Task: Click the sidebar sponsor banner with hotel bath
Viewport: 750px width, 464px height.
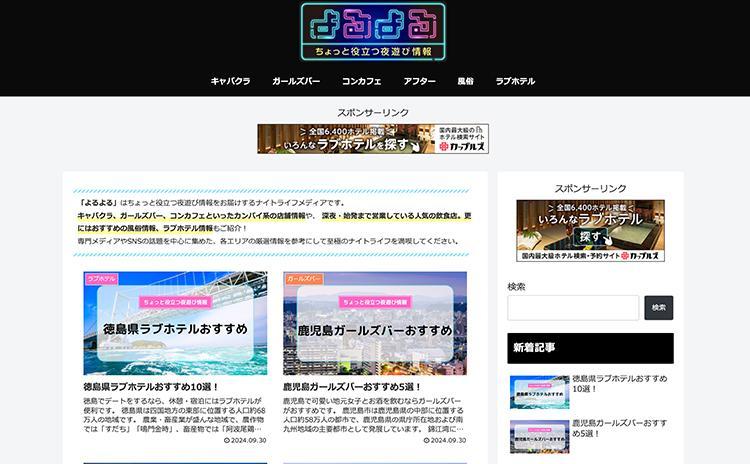Action: click(x=590, y=231)
